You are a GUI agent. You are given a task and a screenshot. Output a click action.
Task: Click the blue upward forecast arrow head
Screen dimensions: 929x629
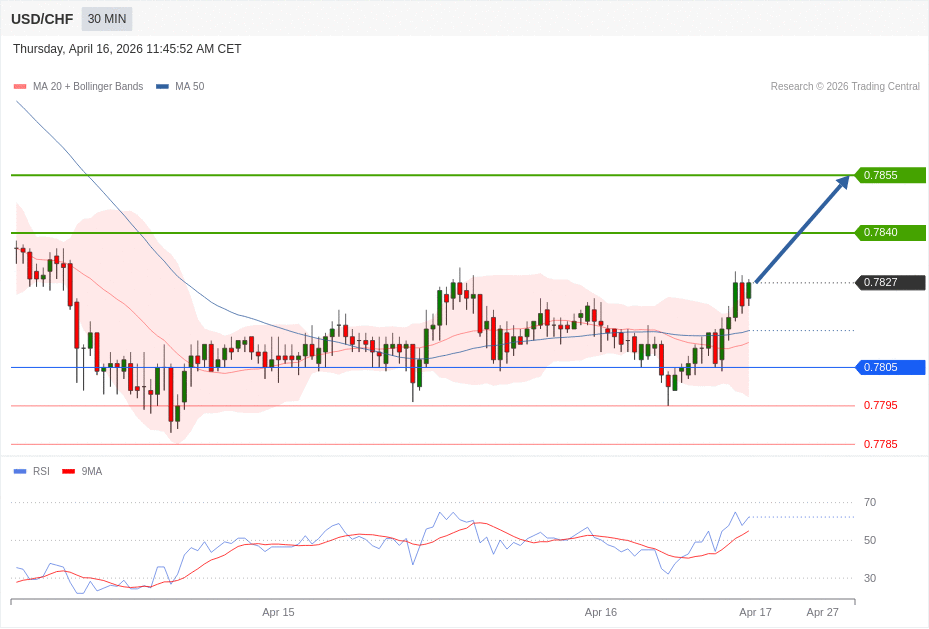click(843, 181)
